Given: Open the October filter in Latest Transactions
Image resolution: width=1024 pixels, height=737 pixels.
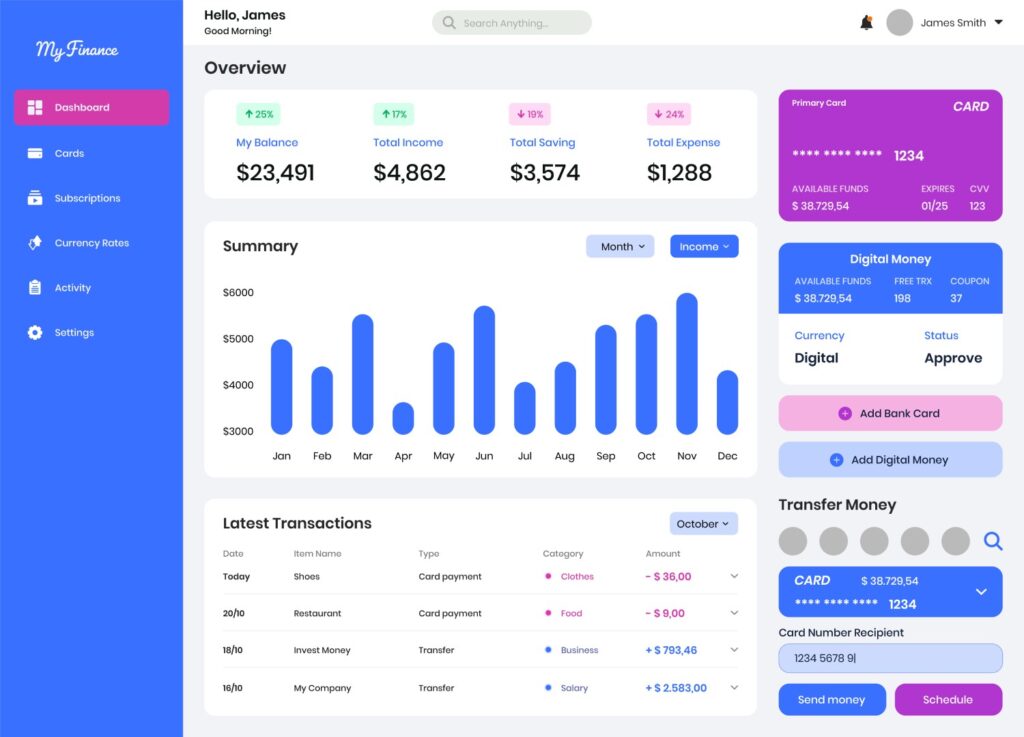Looking at the screenshot, I should (703, 524).
